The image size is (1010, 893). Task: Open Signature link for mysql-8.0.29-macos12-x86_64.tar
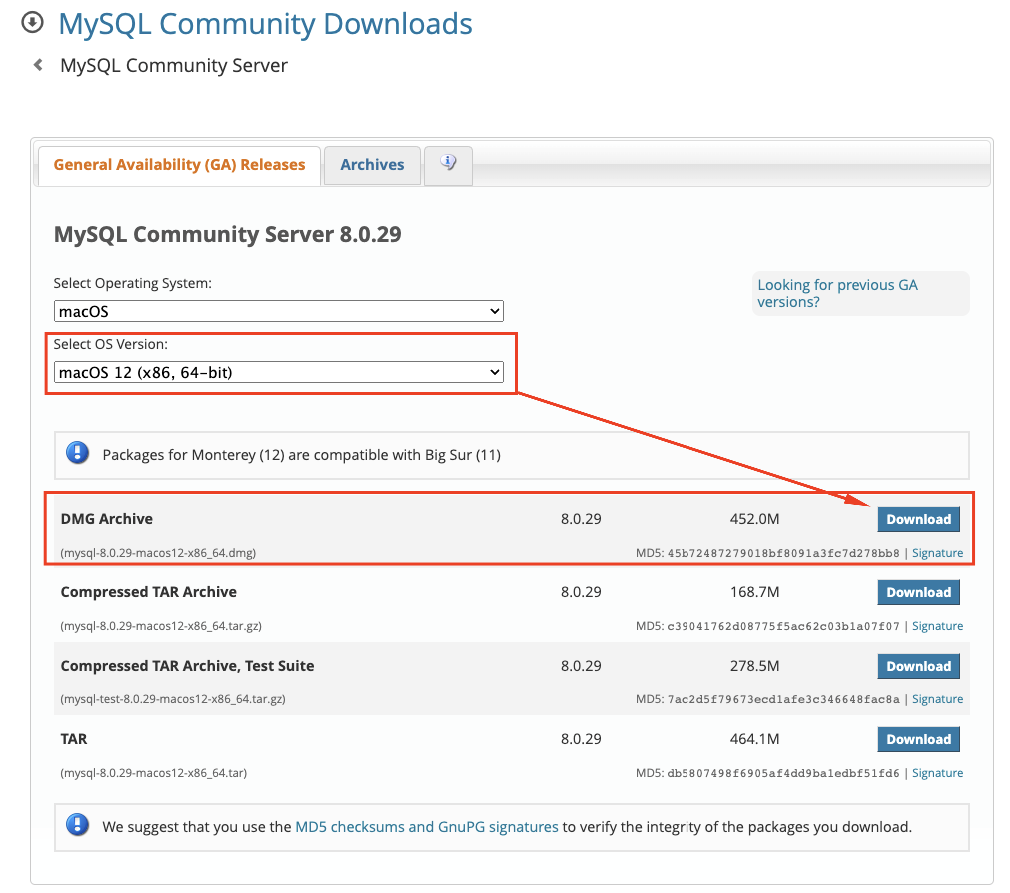point(937,773)
